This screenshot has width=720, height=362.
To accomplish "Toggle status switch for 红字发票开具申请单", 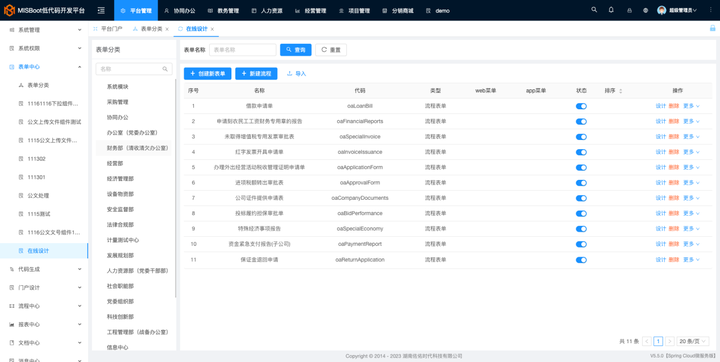I will coord(581,152).
